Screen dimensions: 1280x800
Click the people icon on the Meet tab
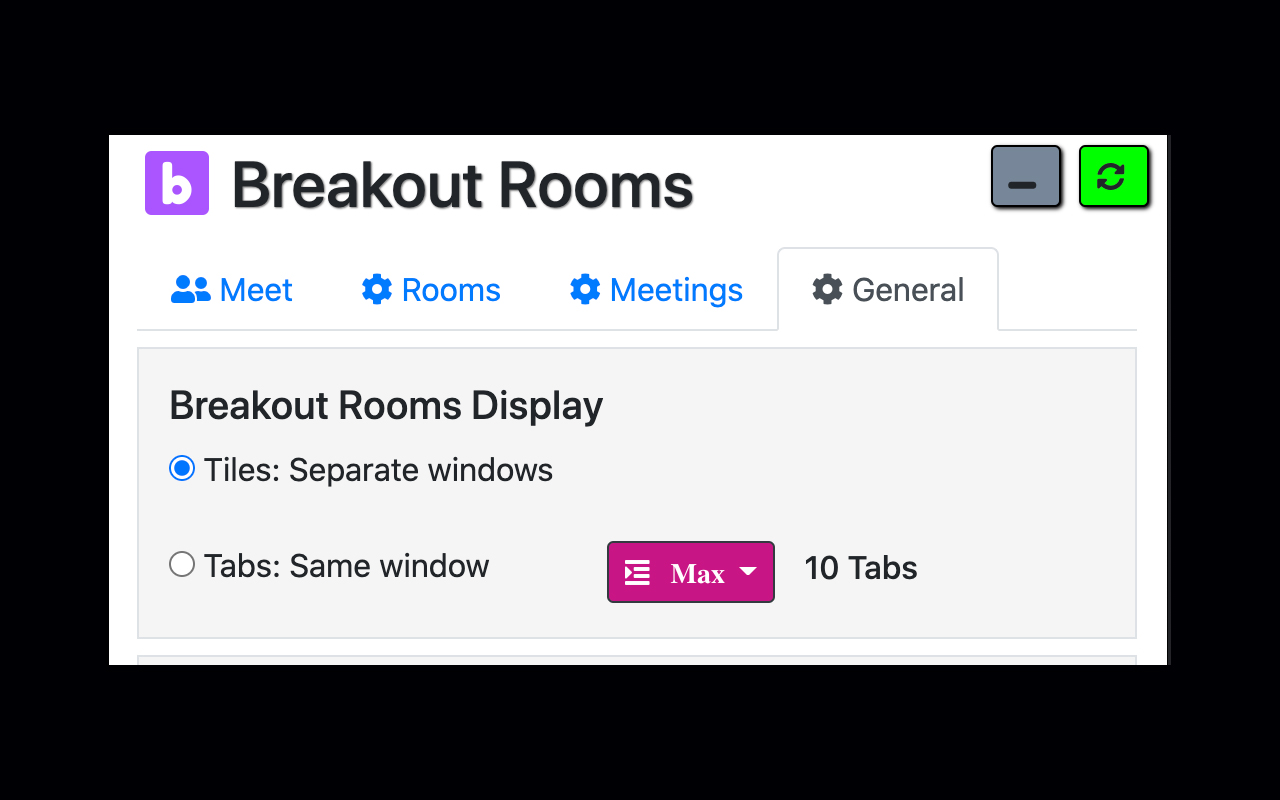[190, 289]
